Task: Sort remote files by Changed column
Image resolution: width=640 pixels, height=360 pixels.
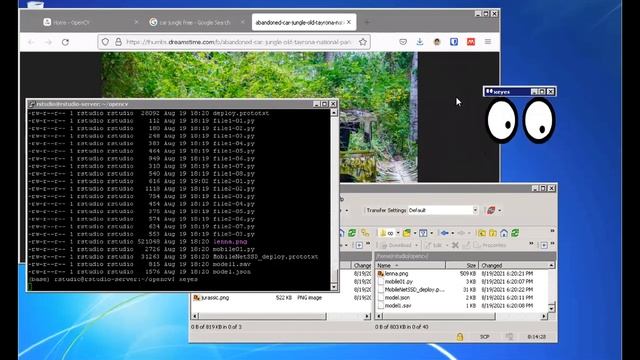Action: click(513, 265)
